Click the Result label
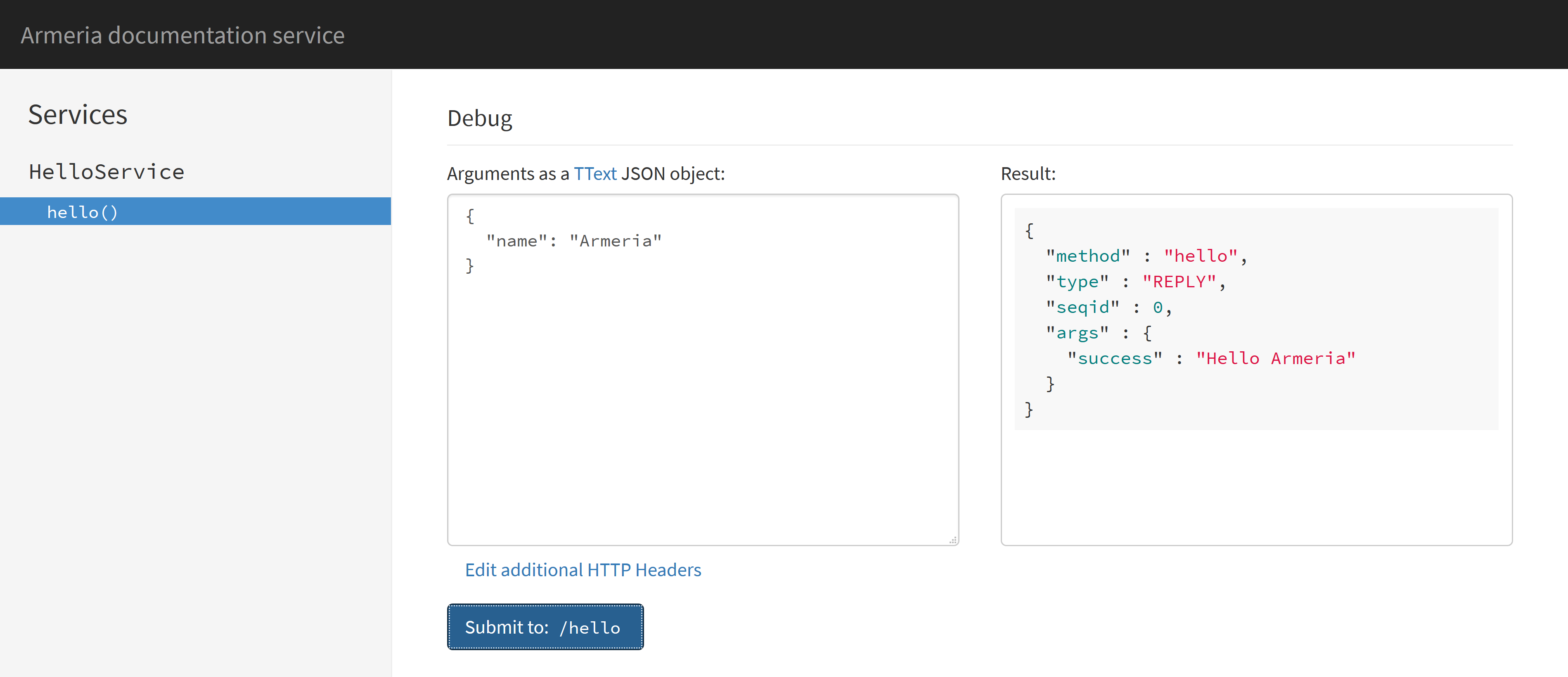The image size is (1568, 677). pos(1028,174)
